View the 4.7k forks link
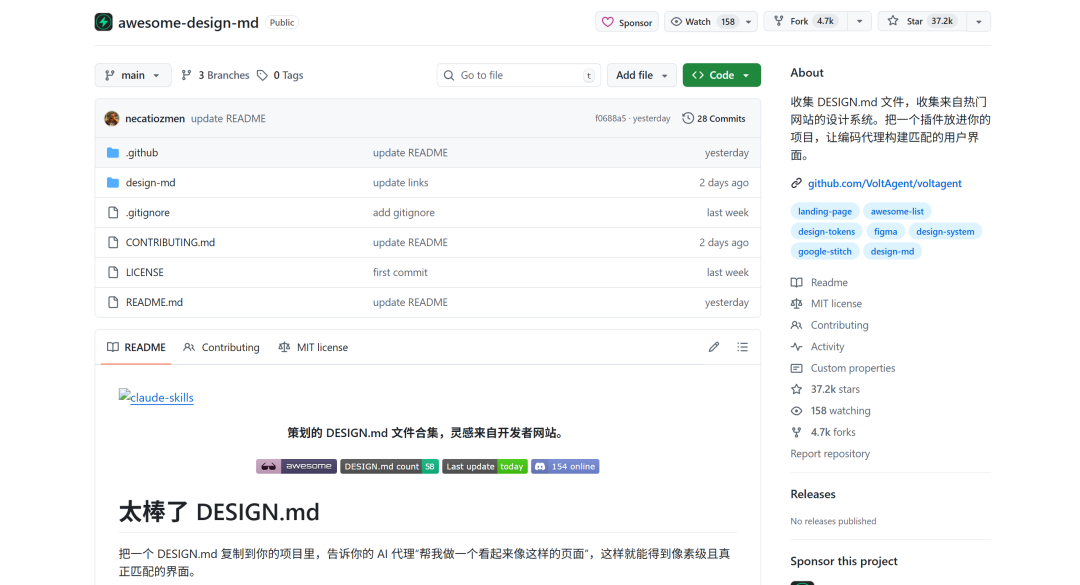 [823, 432]
